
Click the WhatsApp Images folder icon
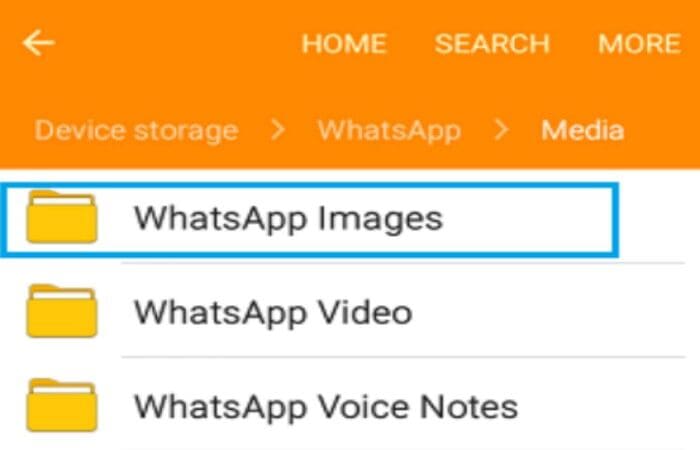pos(62,217)
